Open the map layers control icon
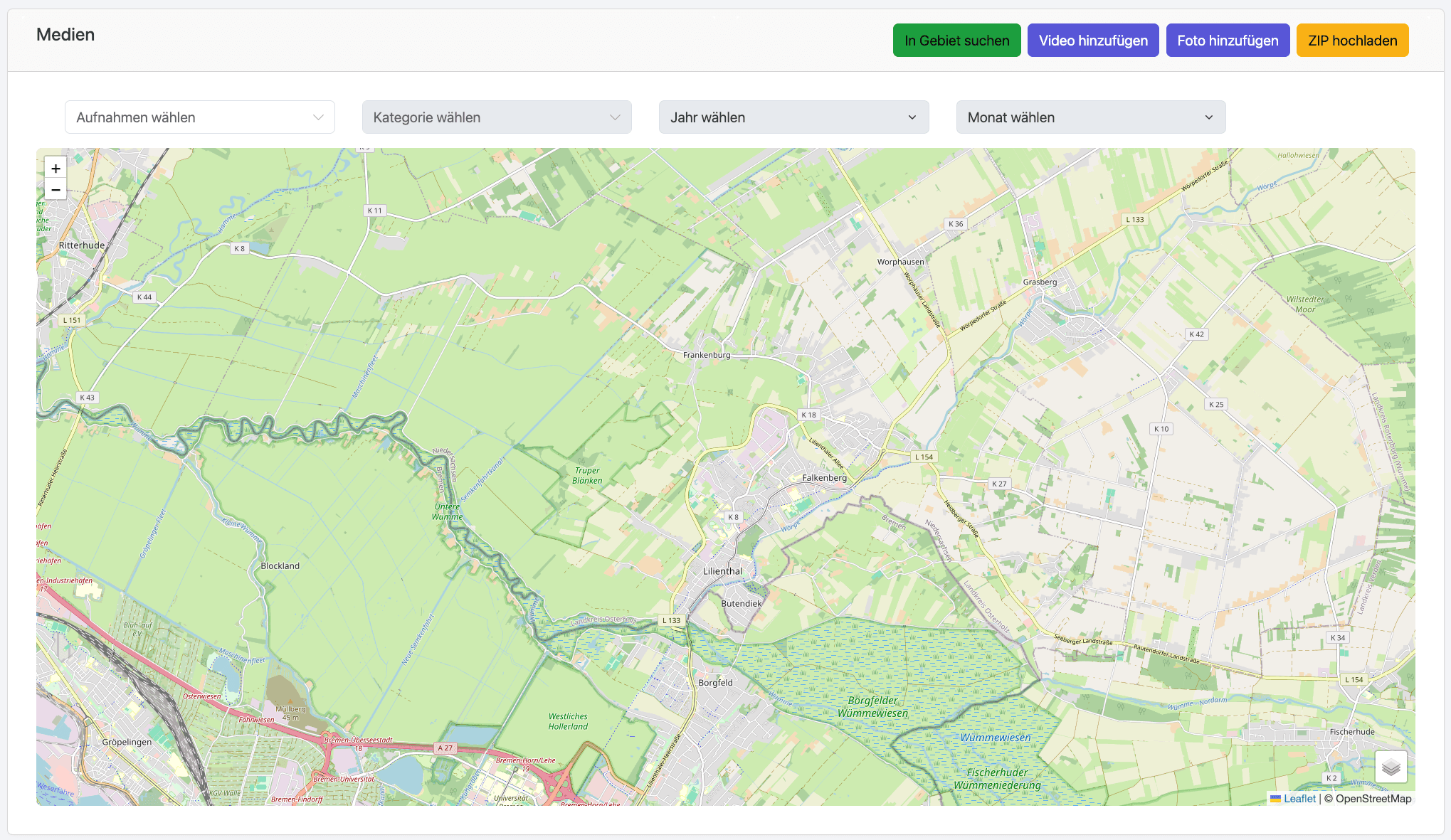The width and height of the screenshot is (1451, 840). 1391,767
